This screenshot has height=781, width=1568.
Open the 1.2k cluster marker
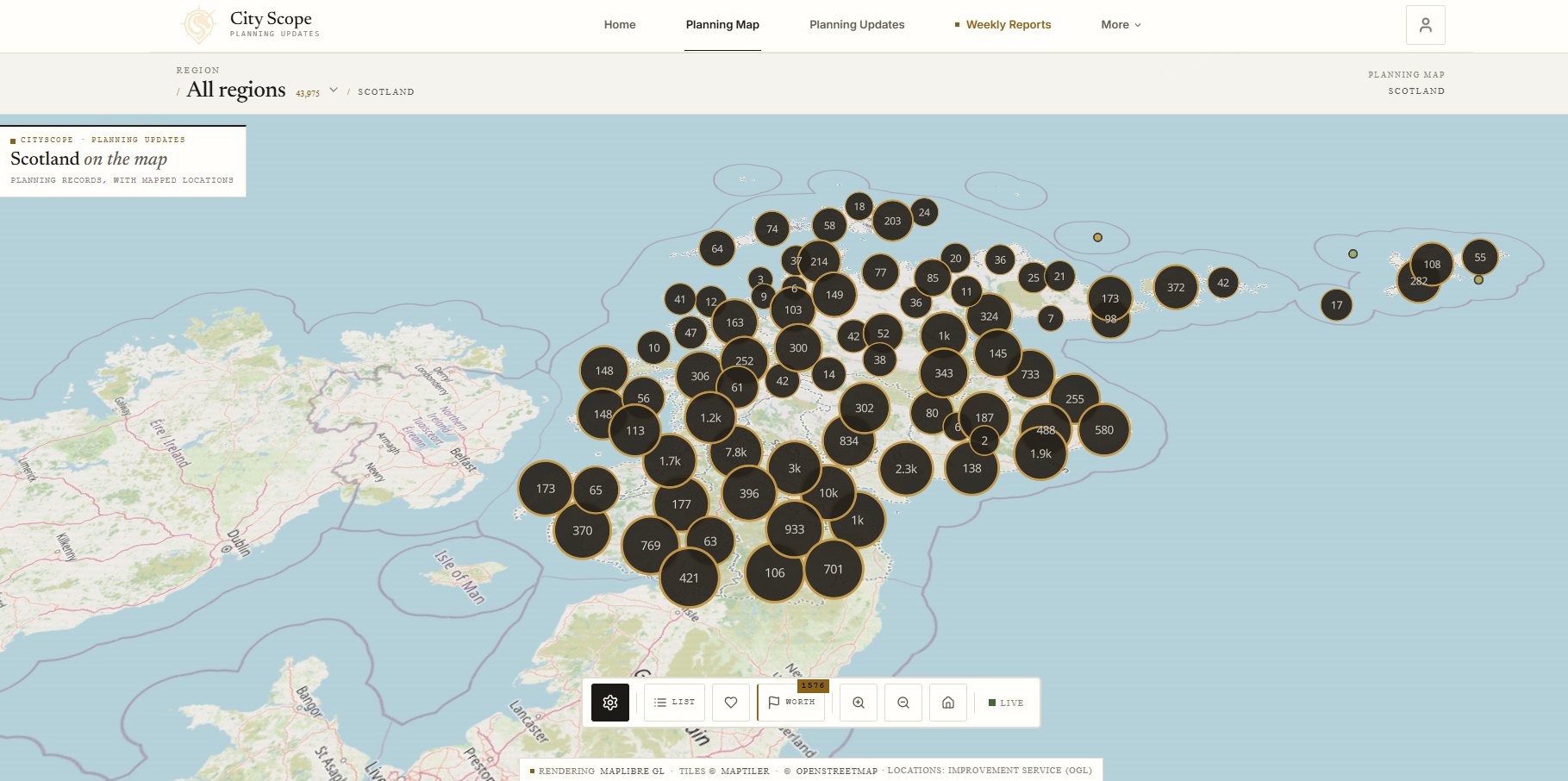710,417
